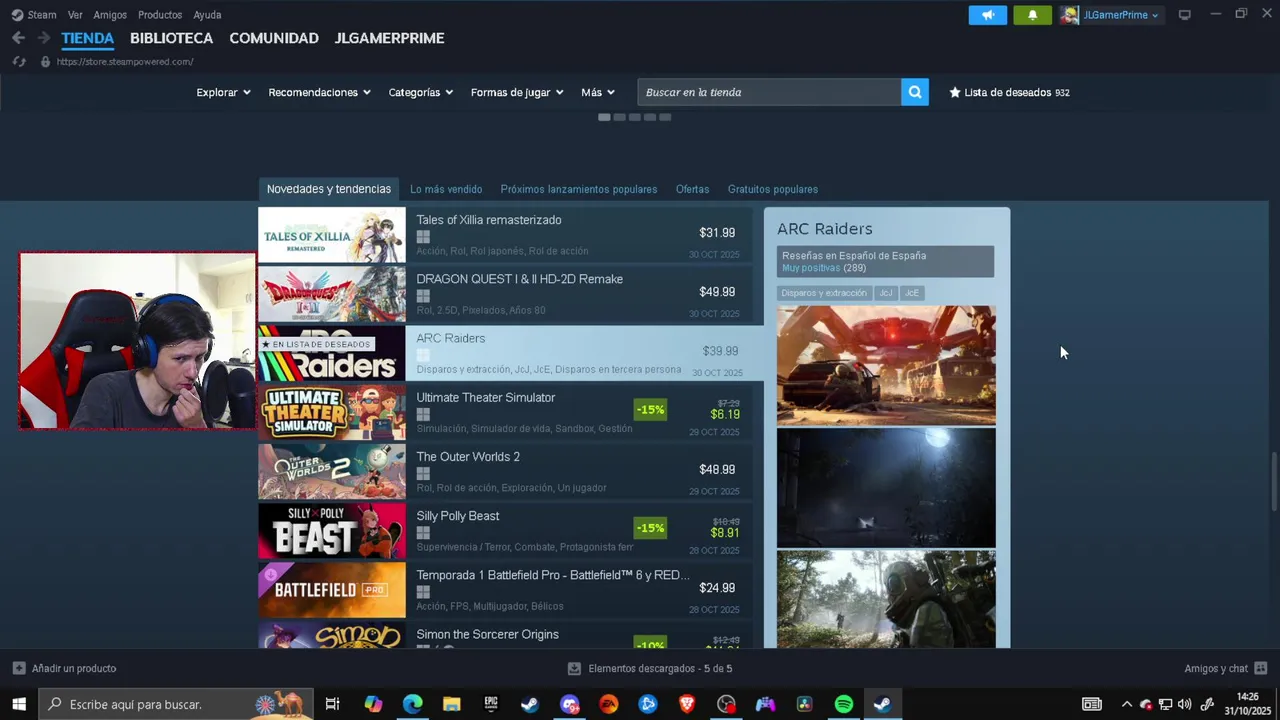
Task: Expand the Explorar dropdown
Action: point(223,92)
